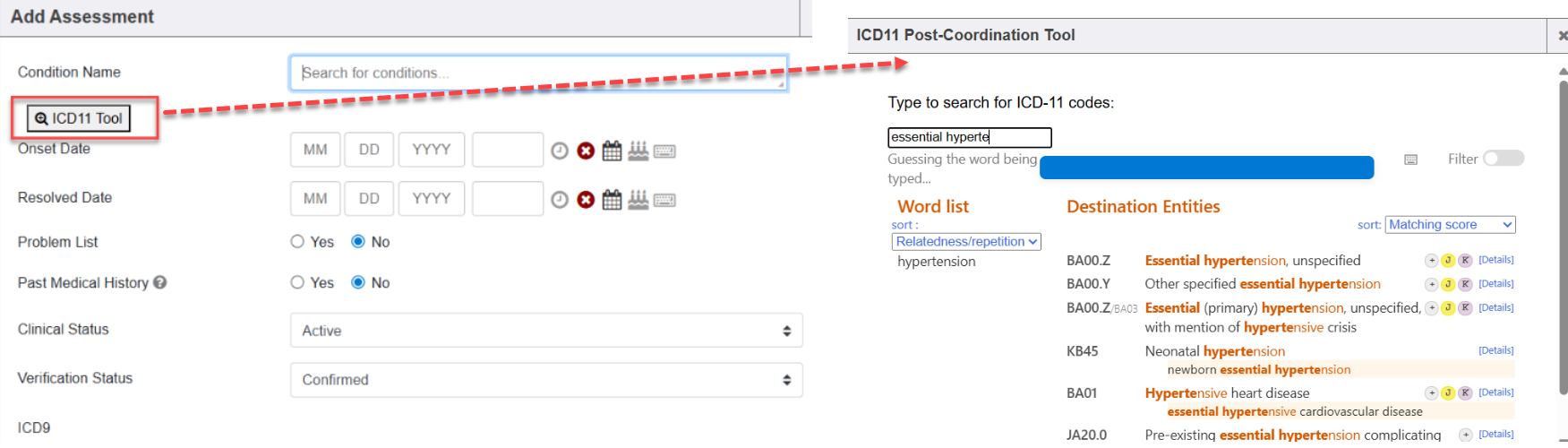
Task: Clear the Onset Date with the red X
Action: pyautogui.click(x=586, y=151)
